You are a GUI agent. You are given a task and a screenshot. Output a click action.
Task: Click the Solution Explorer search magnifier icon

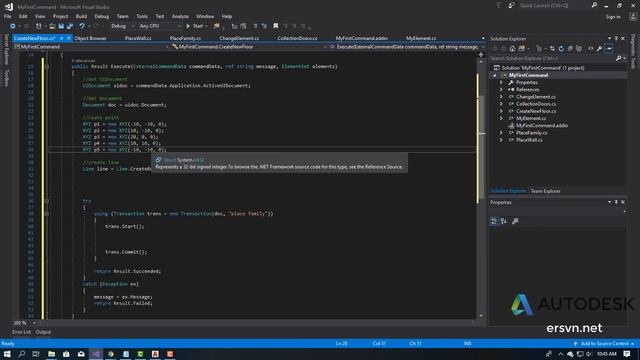click(619, 58)
